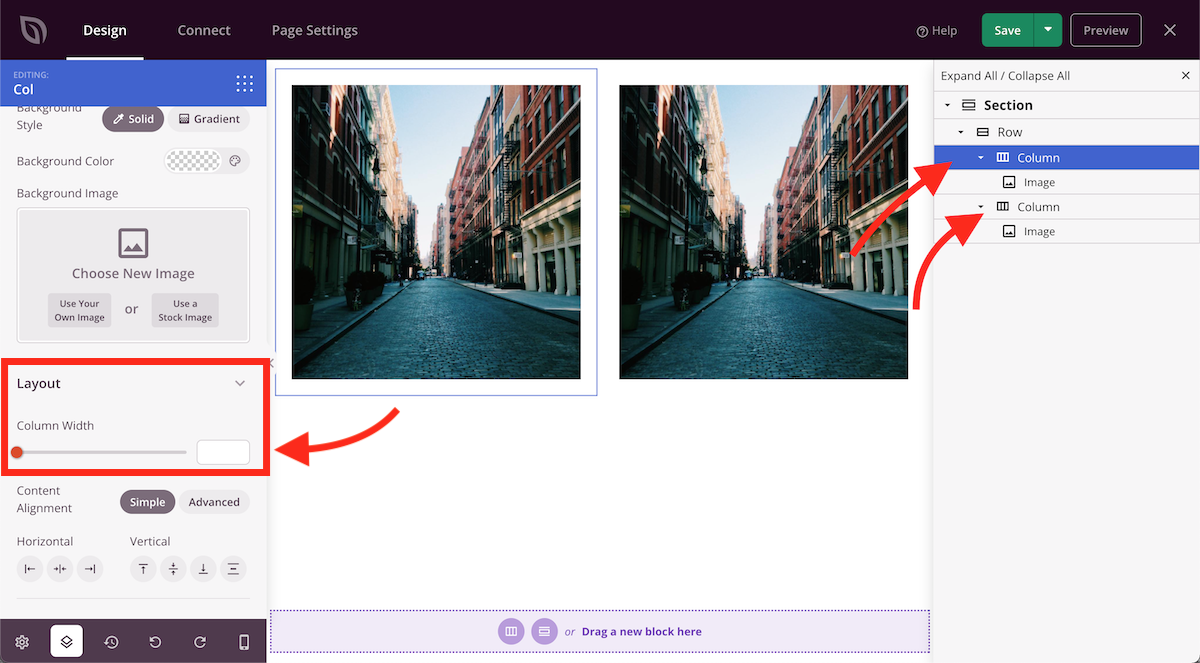Open the blocks grid menu icon
This screenshot has width=1200, height=663.
pyautogui.click(x=244, y=83)
